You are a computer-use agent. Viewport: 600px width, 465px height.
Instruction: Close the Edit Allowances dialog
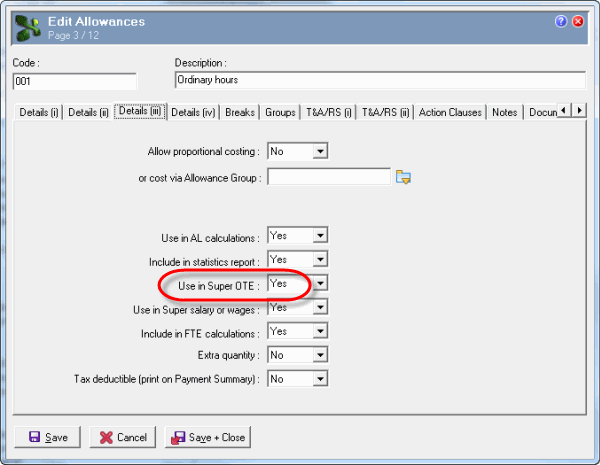pyautogui.click(x=578, y=20)
